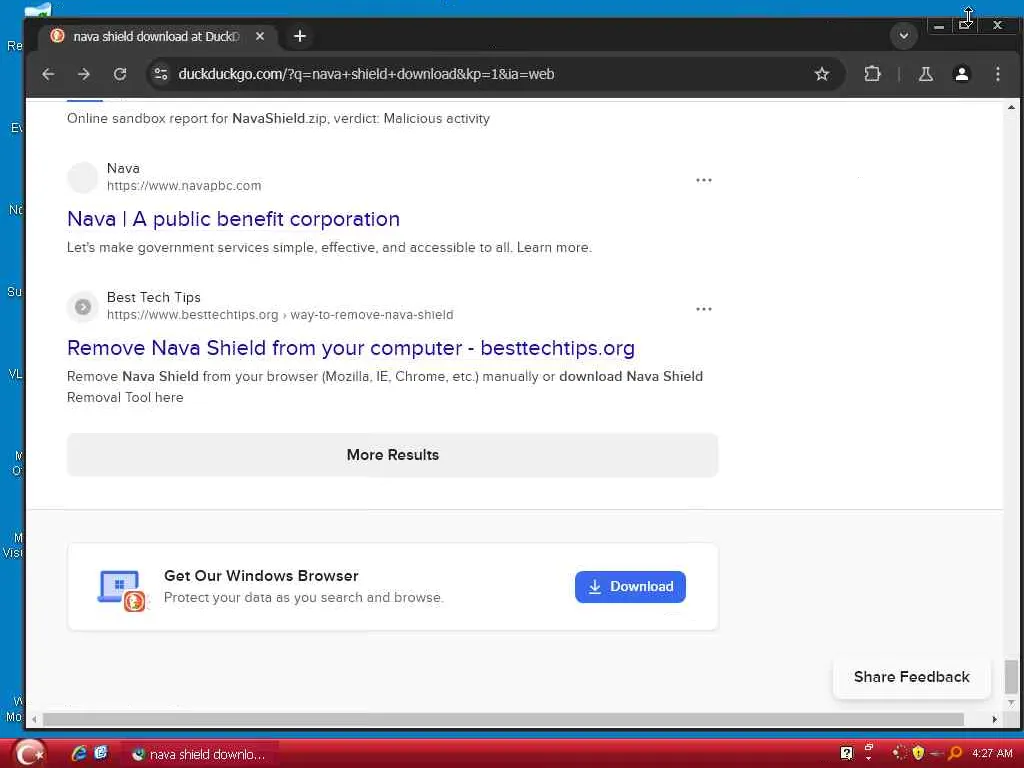Click the help question mark tray icon
Image resolution: width=1024 pixels, height=768 pixels.
click(x=846, y=754)
